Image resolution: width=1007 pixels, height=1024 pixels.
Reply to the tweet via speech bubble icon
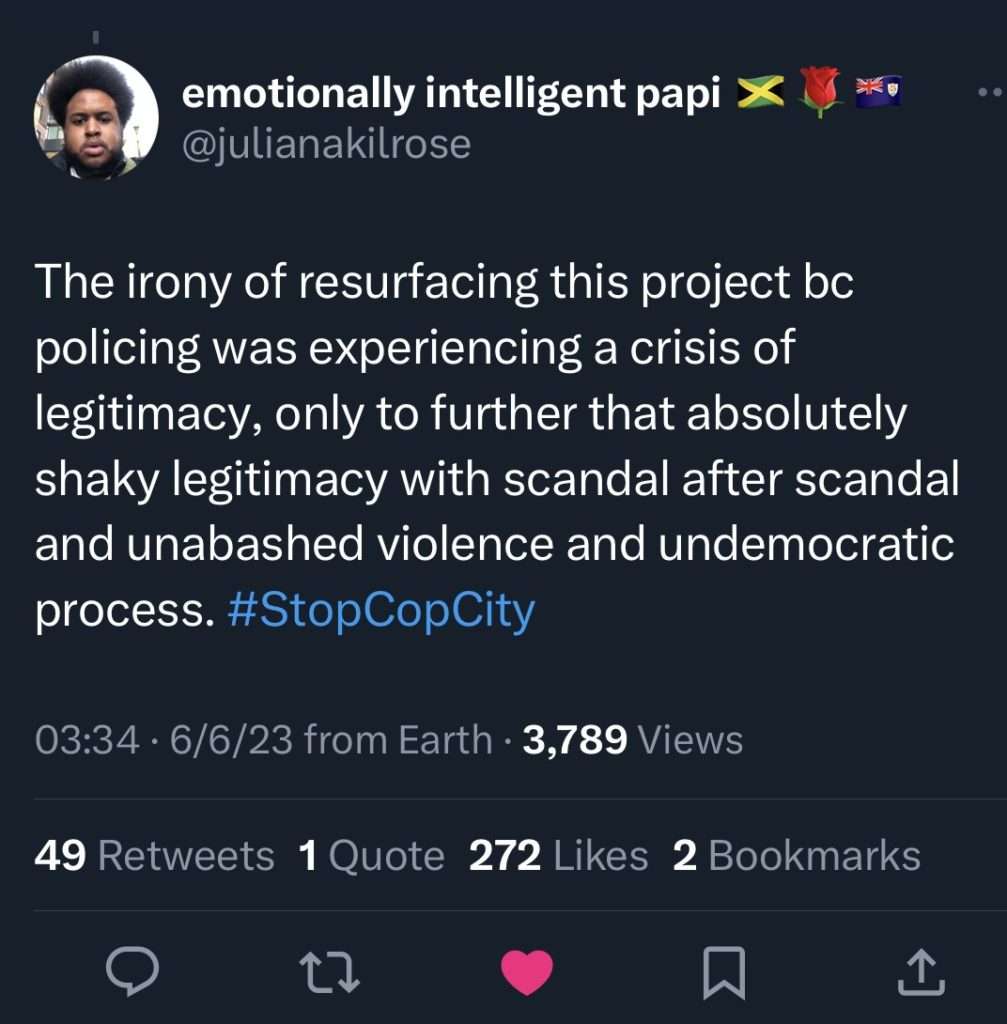pyautogui.click(x=131, y=971)
